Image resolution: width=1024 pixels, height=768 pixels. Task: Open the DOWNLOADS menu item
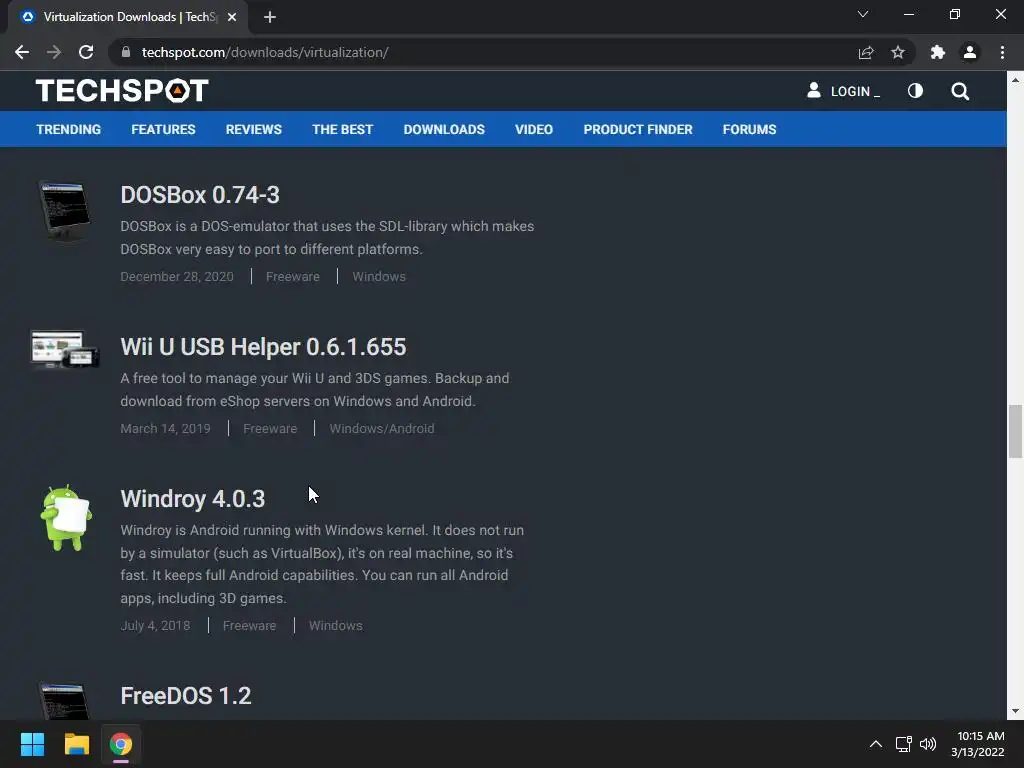coord(444,129)
